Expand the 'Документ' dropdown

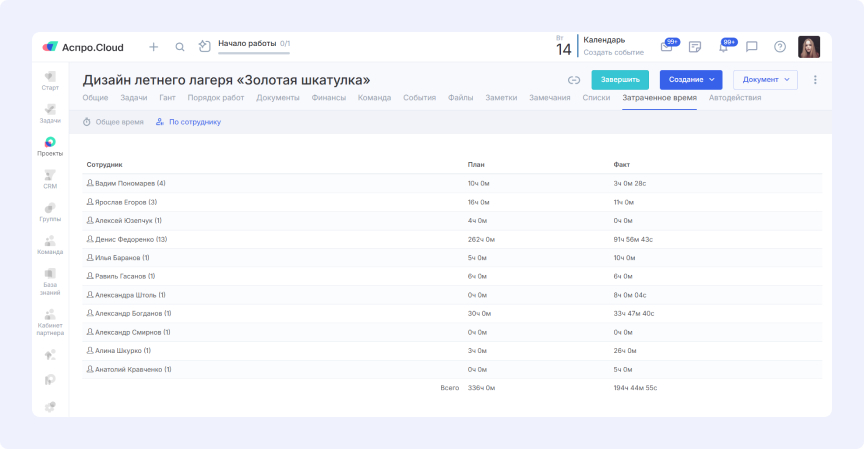click(x=765, y=80)
